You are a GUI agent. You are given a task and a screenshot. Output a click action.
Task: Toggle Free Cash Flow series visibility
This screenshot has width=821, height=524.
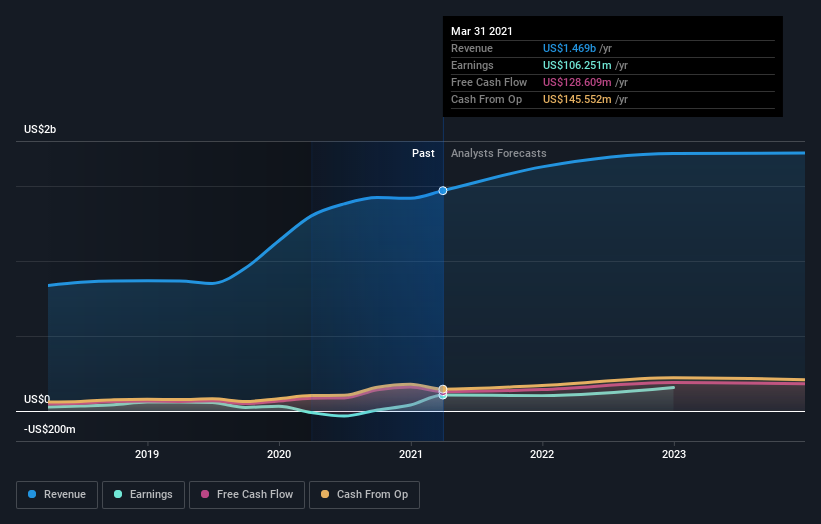click(247, 495)
